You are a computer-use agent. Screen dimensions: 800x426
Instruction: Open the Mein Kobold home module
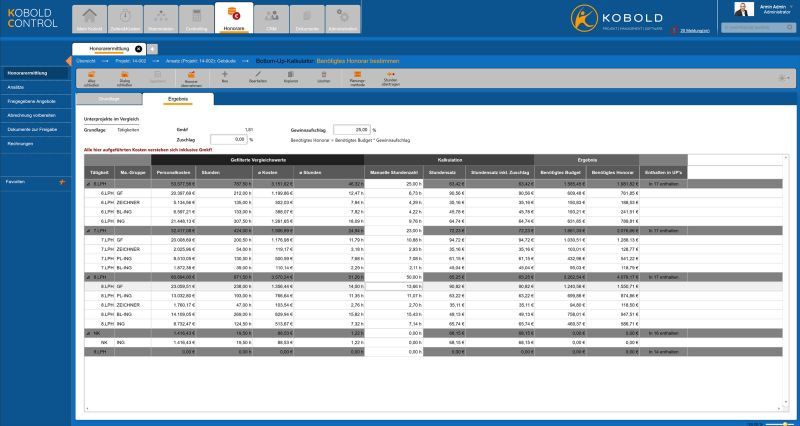coord(91,17)
